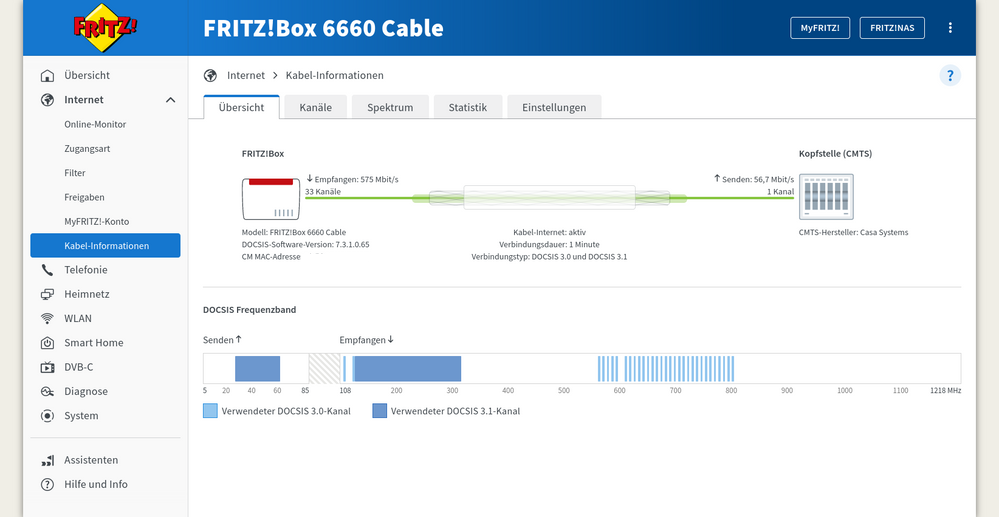Click the DOCSIS 3.1 channel legend swatch
This screenshot has height=517, width=999.
click(380, 411)
